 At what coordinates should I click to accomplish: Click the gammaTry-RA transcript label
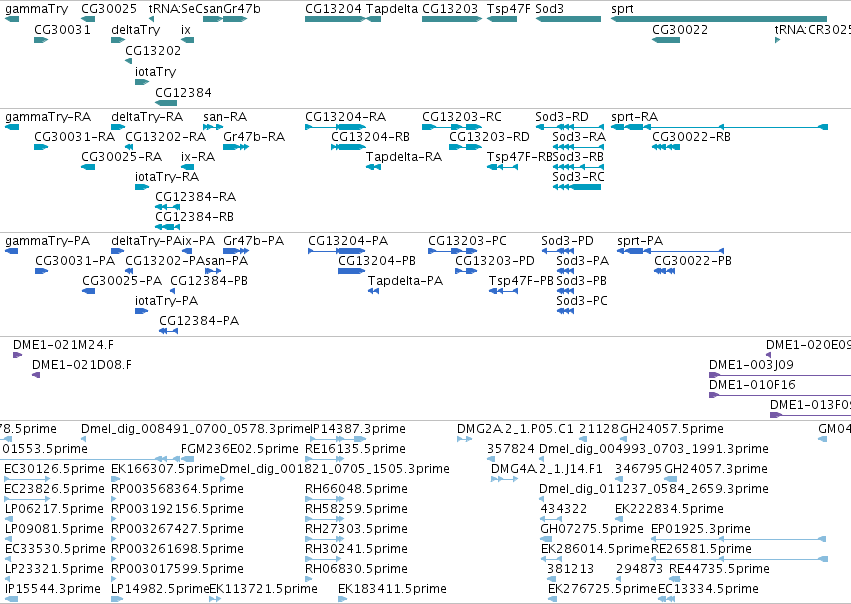tap(48, 117)
